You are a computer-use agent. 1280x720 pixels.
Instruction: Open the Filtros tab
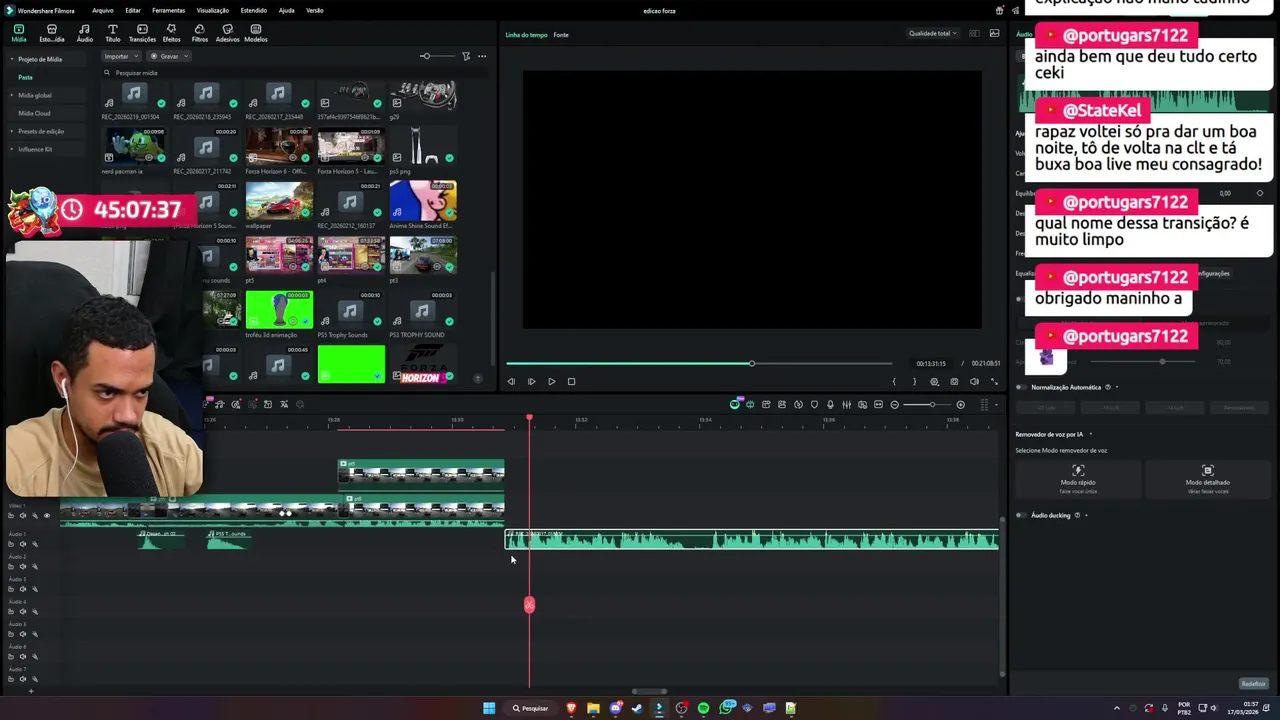[199, 33]
